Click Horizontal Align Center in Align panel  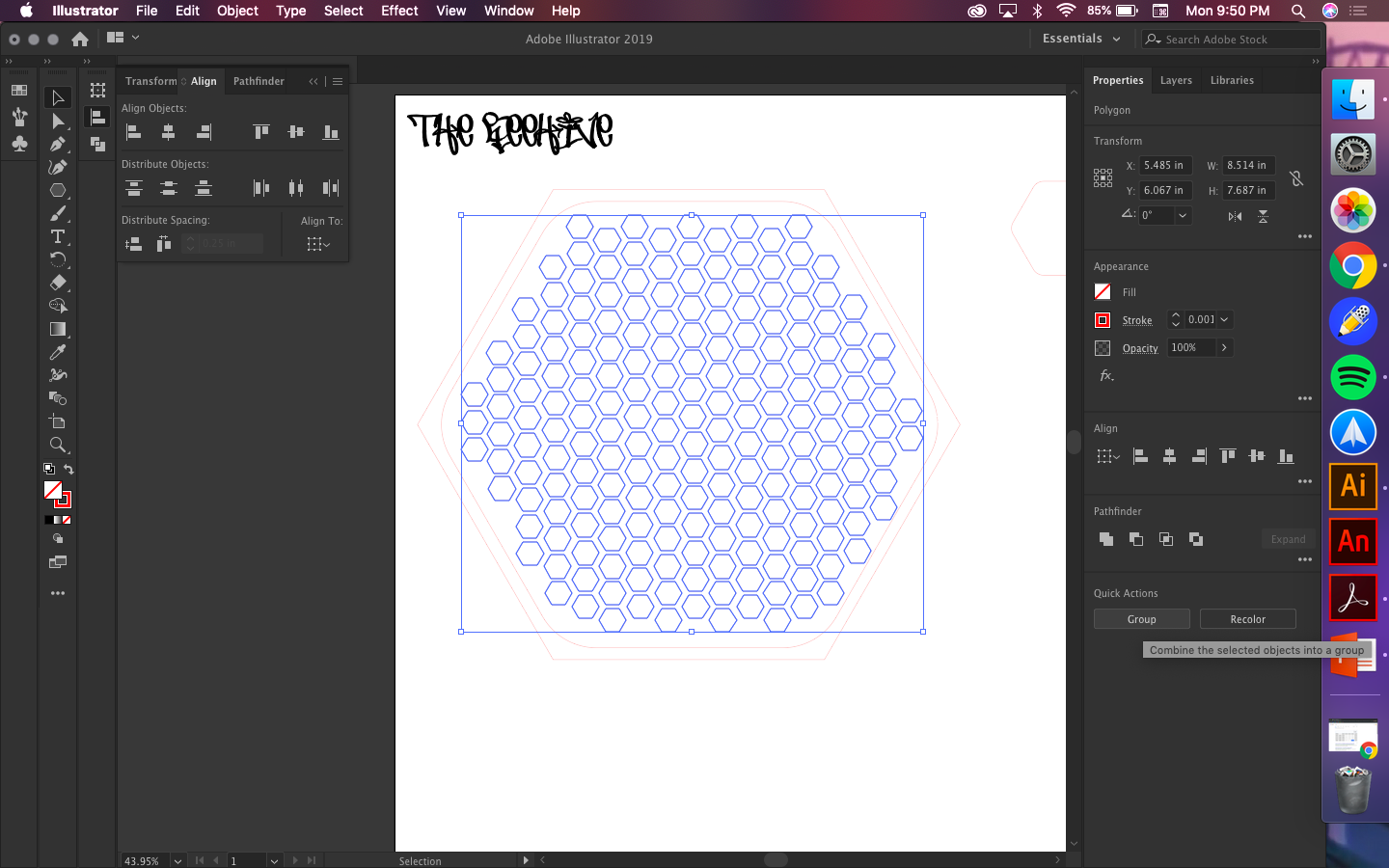point(169,132)
